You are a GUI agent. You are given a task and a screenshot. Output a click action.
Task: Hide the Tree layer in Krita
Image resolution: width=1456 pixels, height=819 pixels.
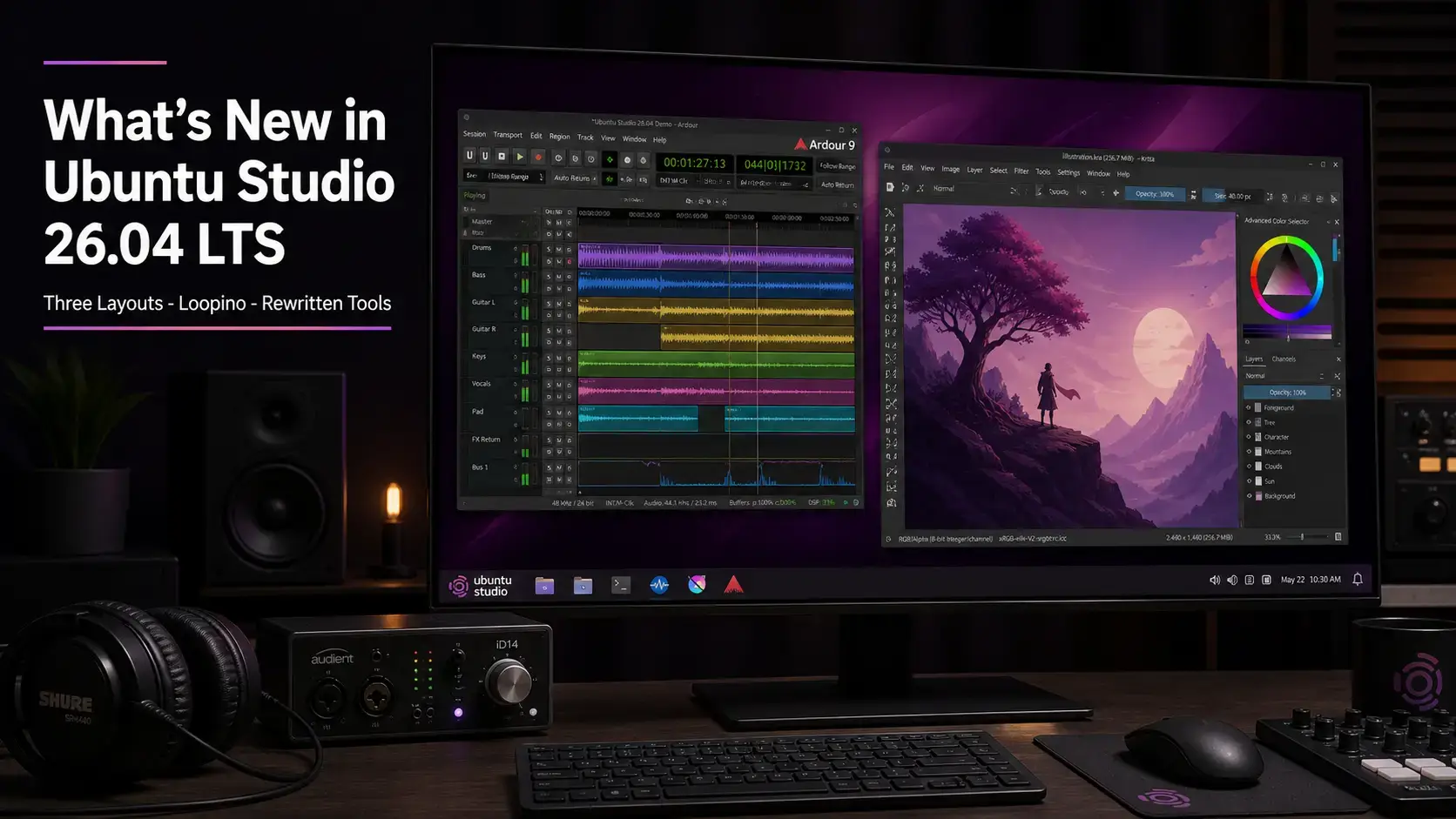pyautogui.click(x=1249, y=422)
